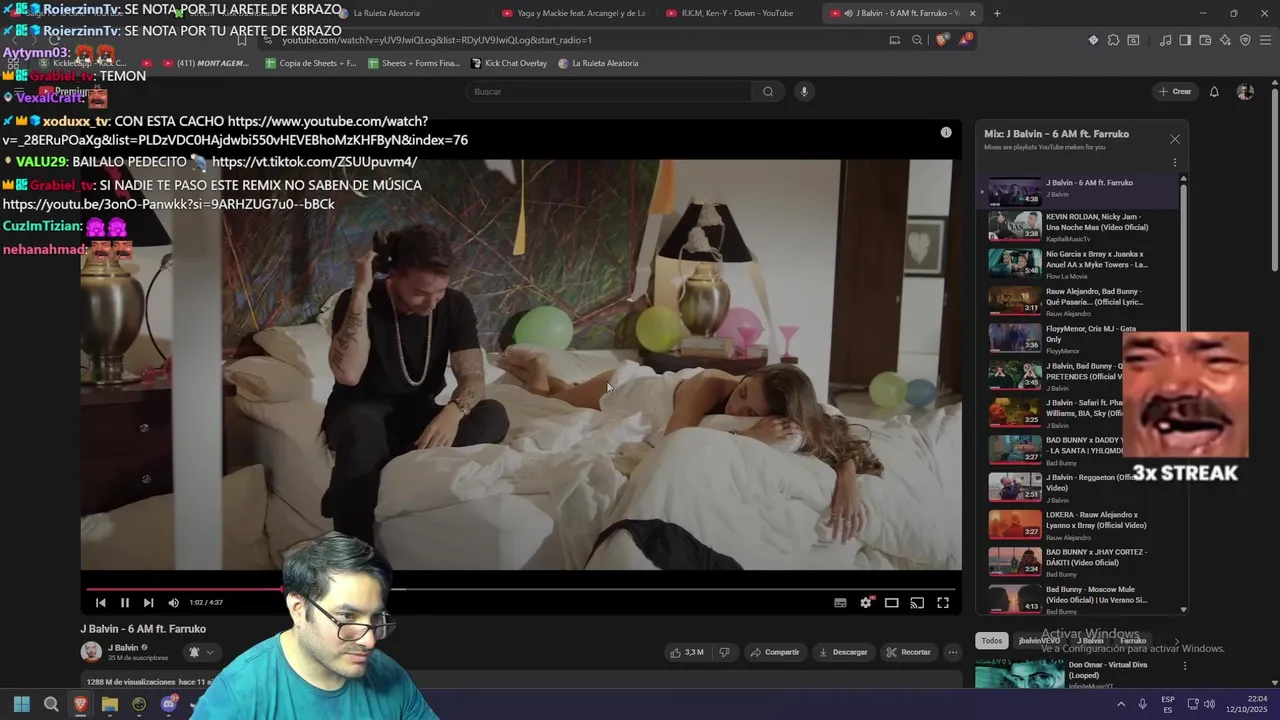
Task: Enter fullscreen mode
Action: pyautogui.click(x=942, y=603)
